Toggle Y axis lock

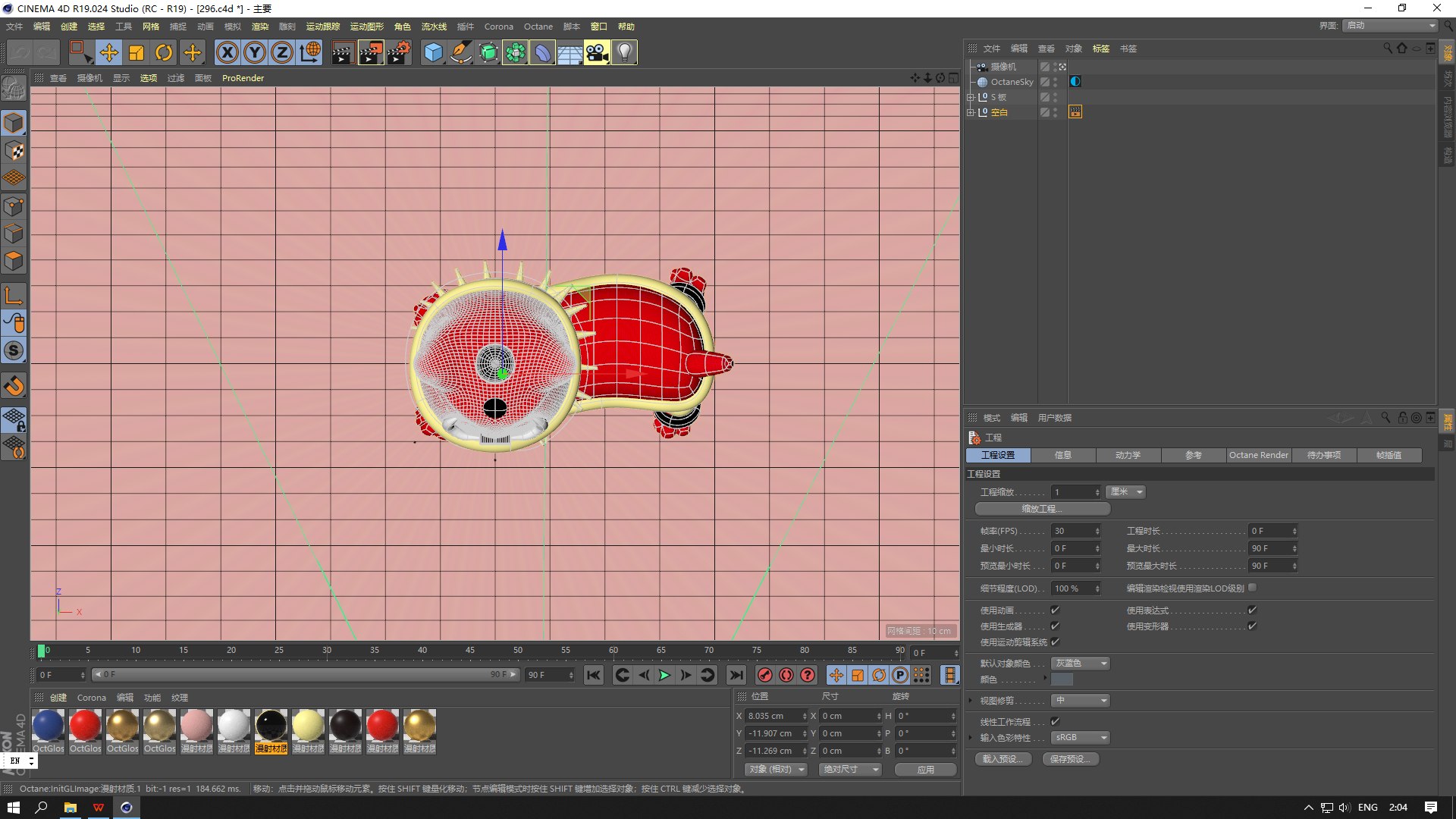coord(255,52)
